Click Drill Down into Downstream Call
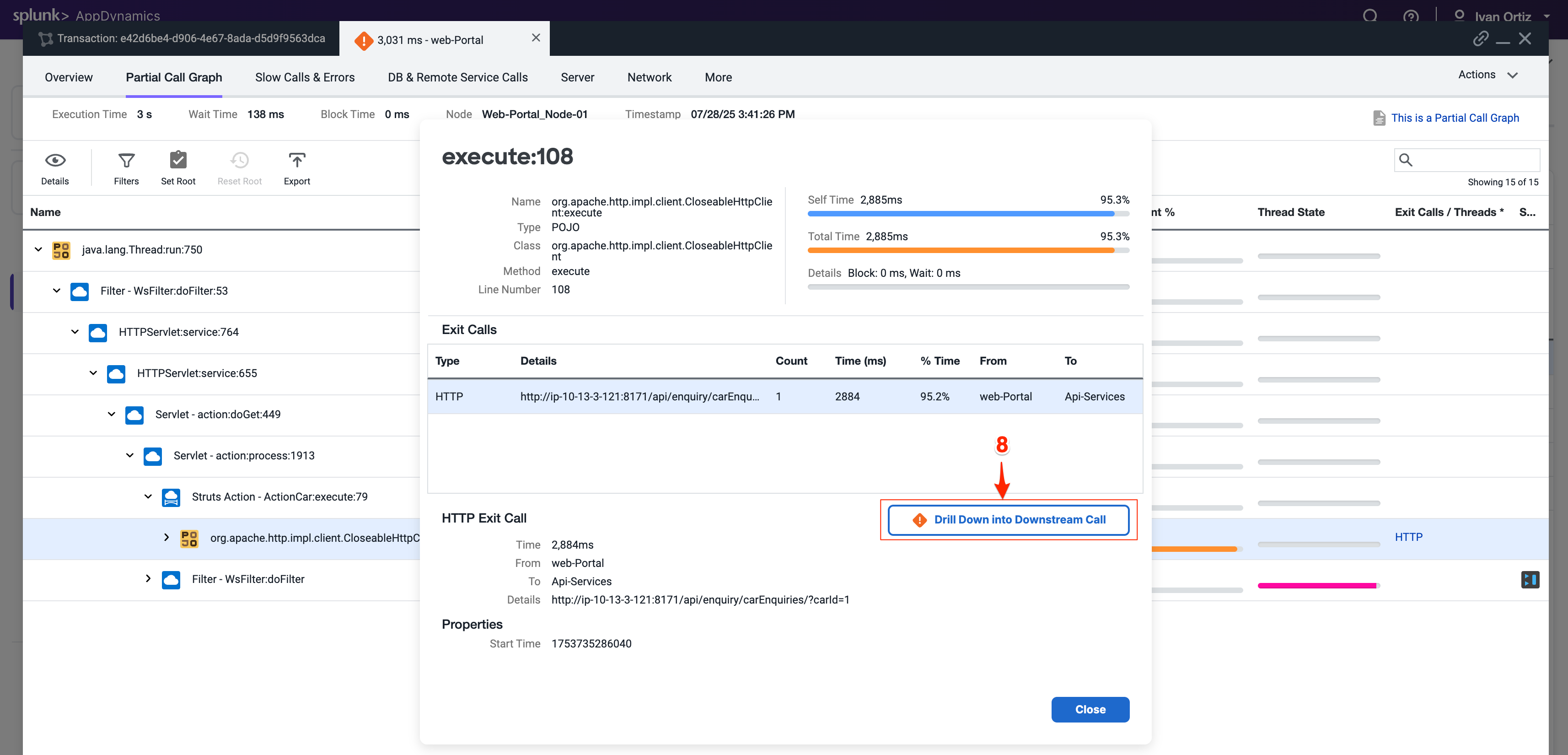1568x755 pixels. (x=1008, y=519)
